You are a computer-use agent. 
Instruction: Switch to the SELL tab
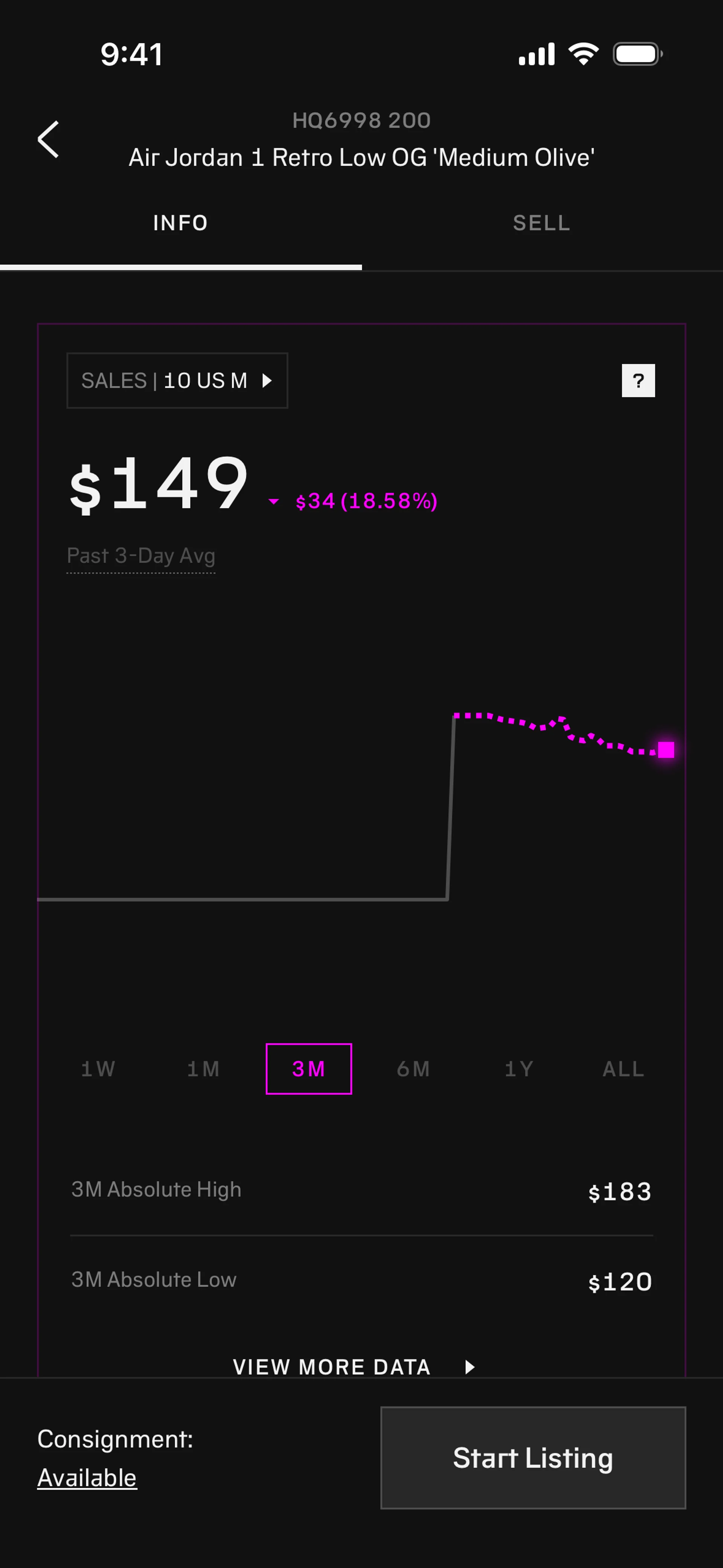click(x=541, y=223)
